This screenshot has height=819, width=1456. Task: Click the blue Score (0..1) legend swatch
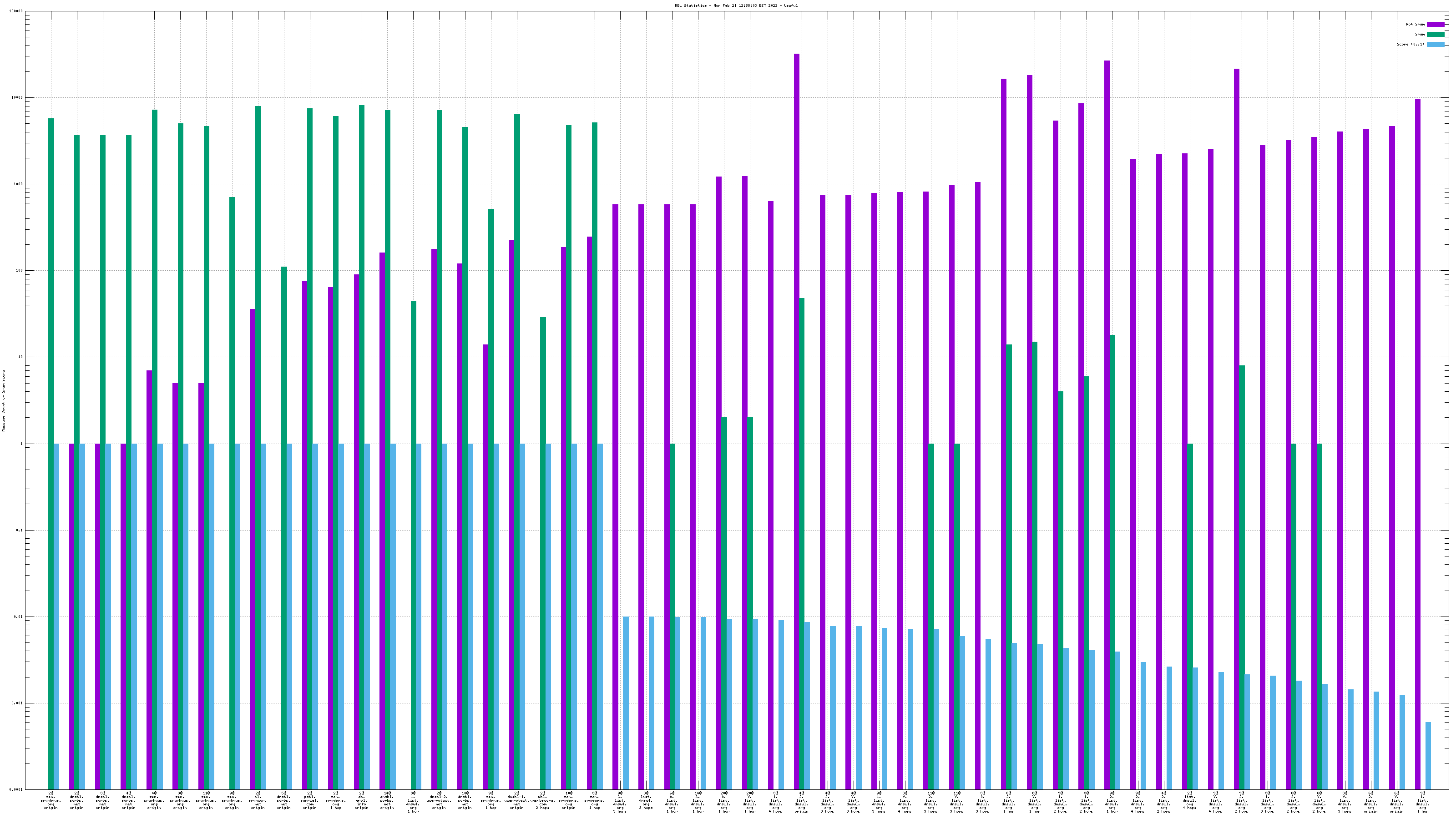pyautogui.click(x=1435, y=44)
